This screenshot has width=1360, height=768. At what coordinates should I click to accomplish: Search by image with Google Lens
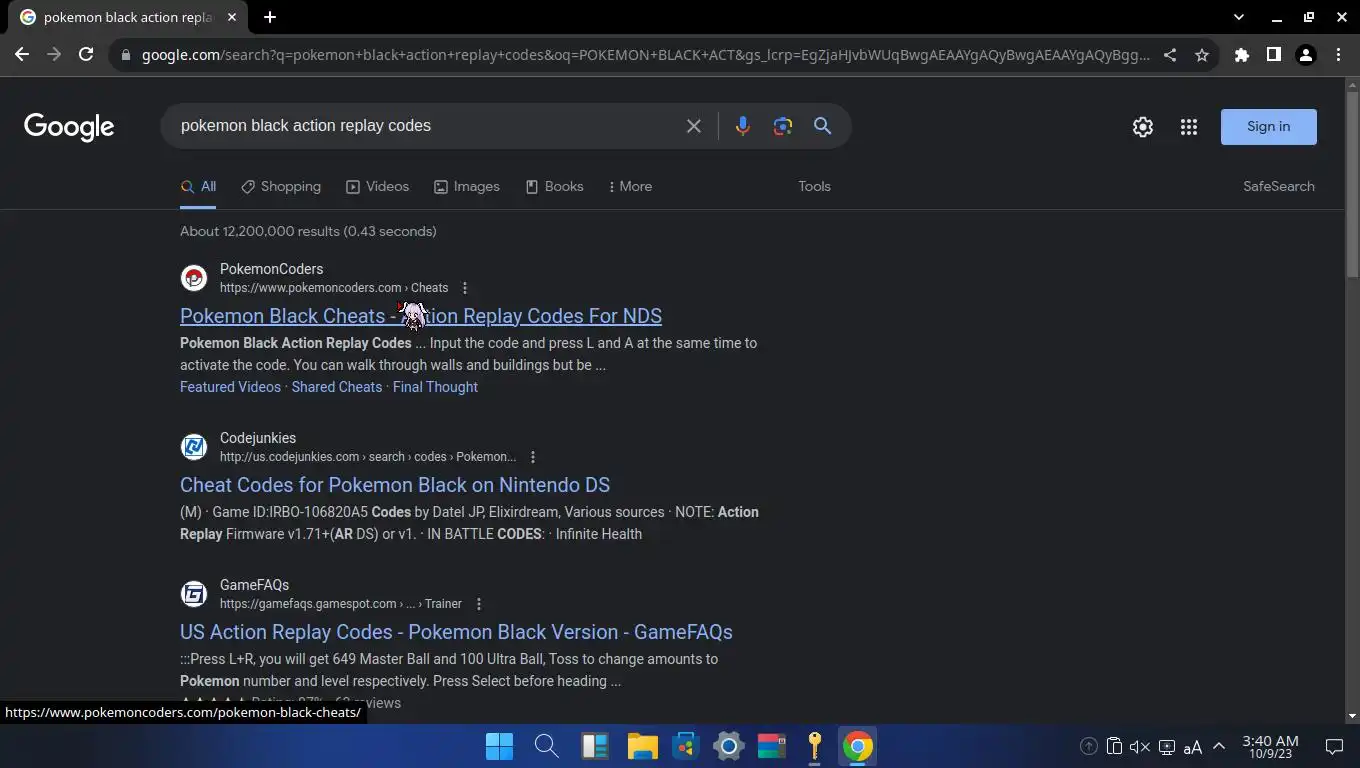coord(782,126)
